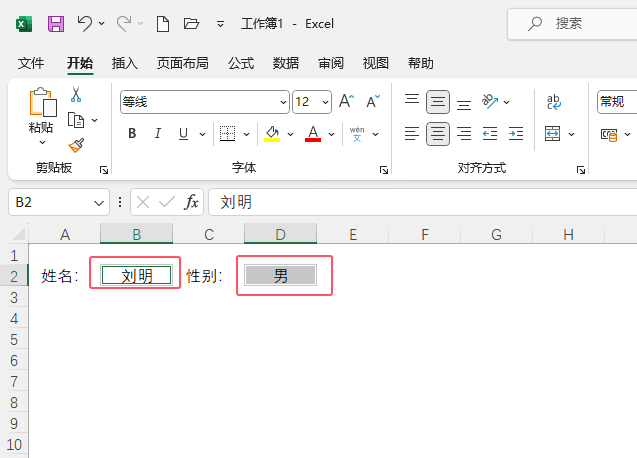Switch to the 审阅 tab
This screenshot has width=637, height=458.
(331, 63)
